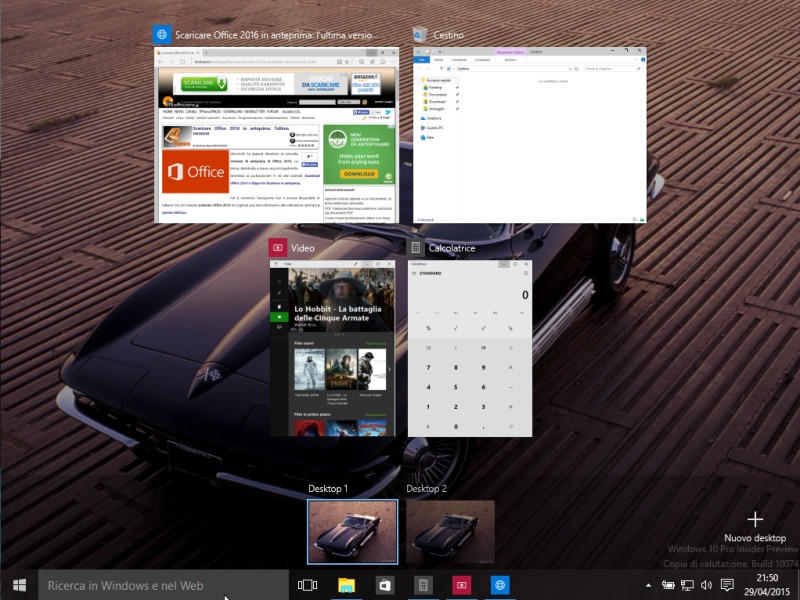
Task: Open the notification center icon
Action: click(x=727, y=585)
